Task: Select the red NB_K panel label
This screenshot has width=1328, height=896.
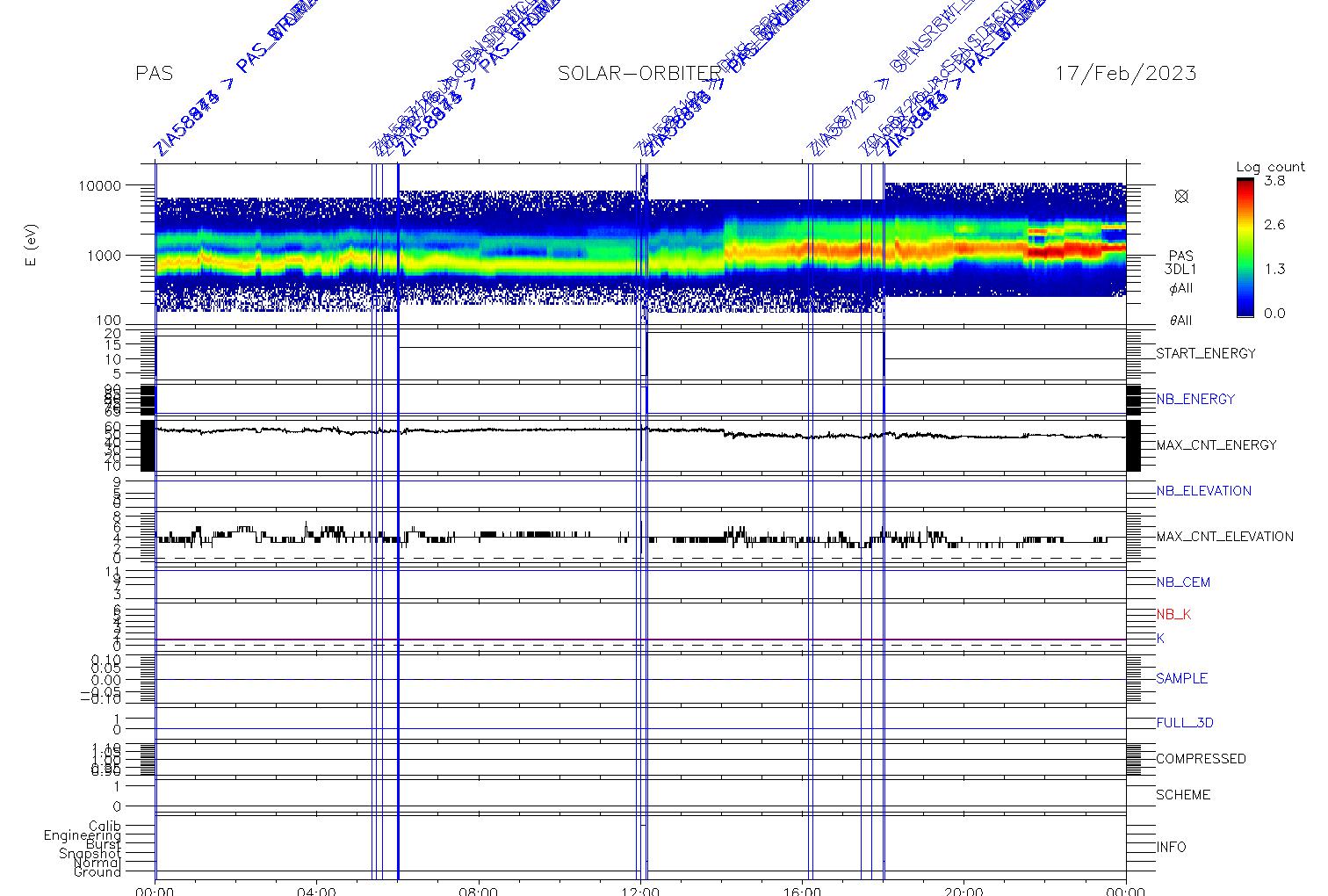Action: 1173,614
